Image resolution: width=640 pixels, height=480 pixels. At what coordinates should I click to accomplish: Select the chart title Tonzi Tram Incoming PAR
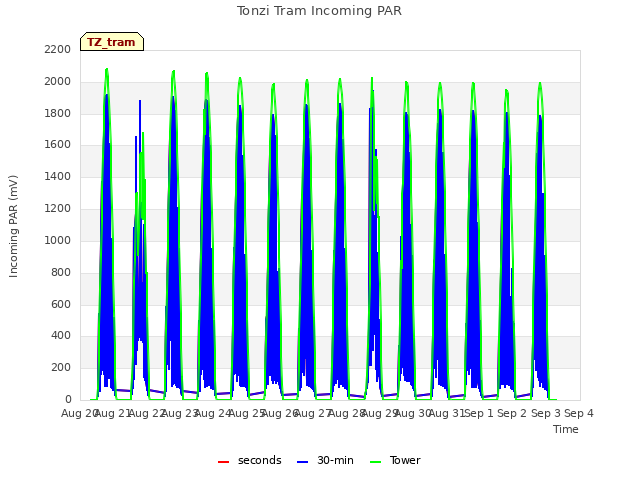319,11
